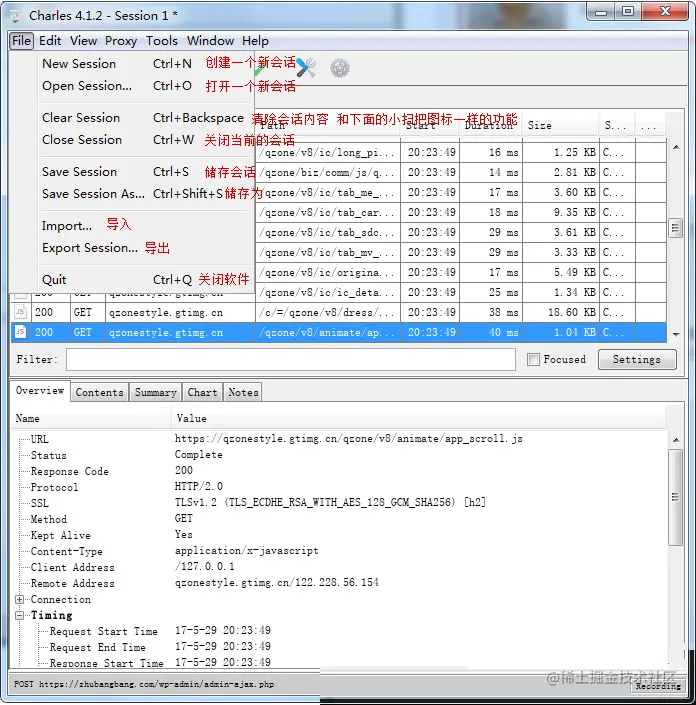Image resolution: width=696 pixels, height=705 pixels.
Task: Select the Content-Type row
Action: pos(339,551)
